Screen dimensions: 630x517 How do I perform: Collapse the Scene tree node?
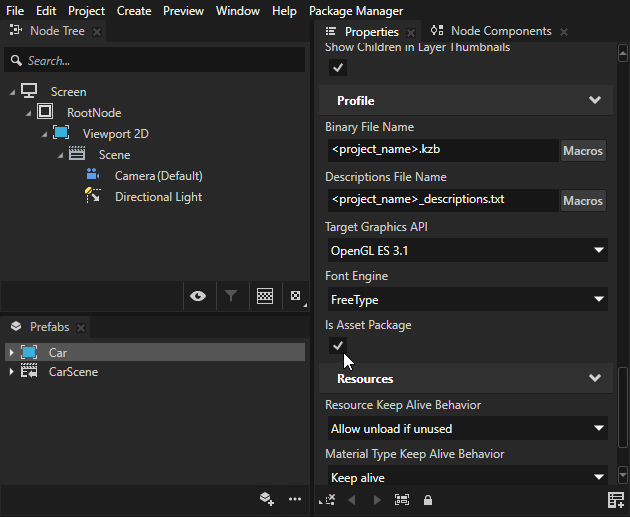click(60, 155)
